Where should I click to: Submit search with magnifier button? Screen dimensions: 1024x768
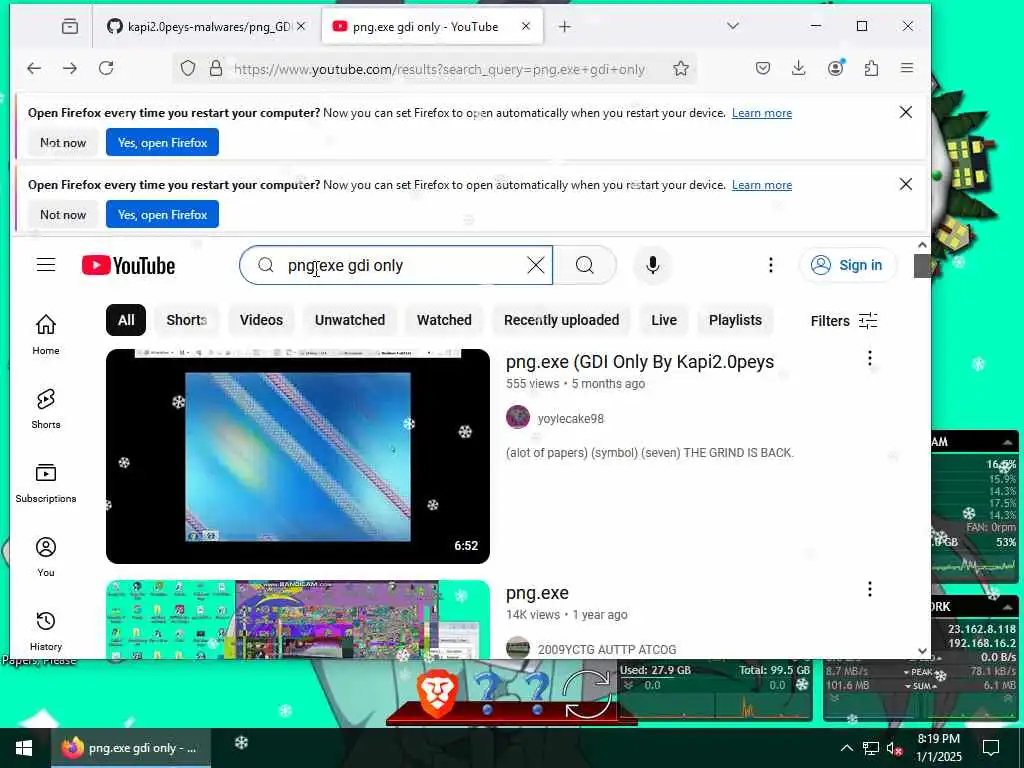[585, 265]
